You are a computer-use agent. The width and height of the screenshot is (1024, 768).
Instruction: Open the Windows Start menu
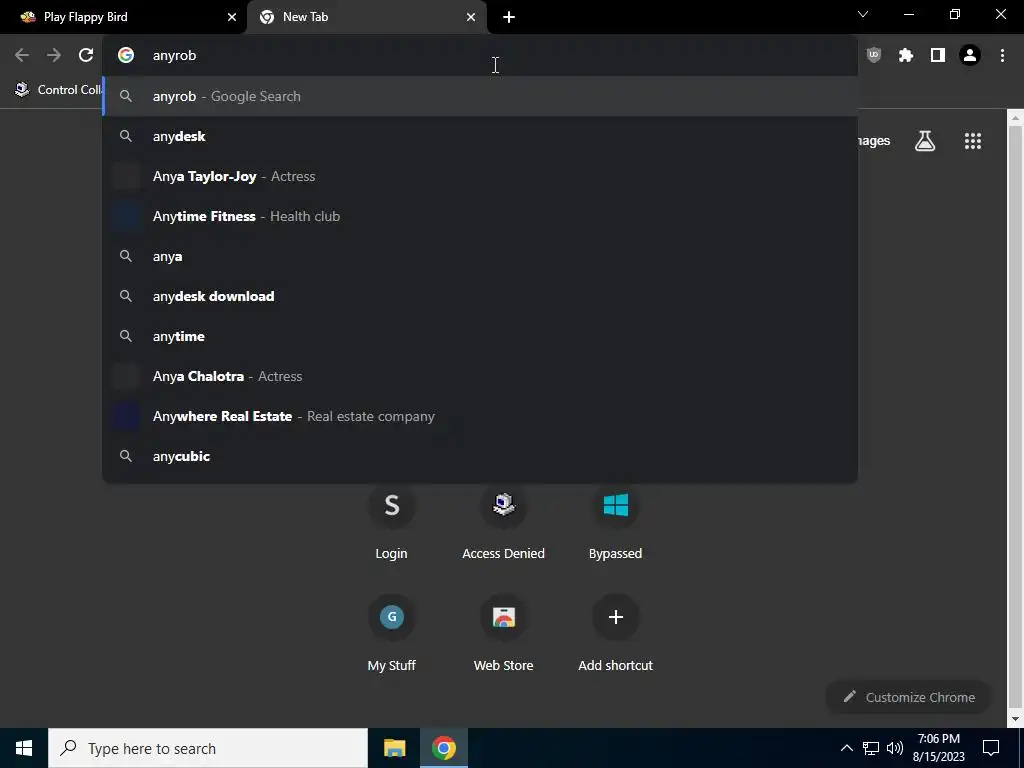pyautogui.click(x=24, y=748)
